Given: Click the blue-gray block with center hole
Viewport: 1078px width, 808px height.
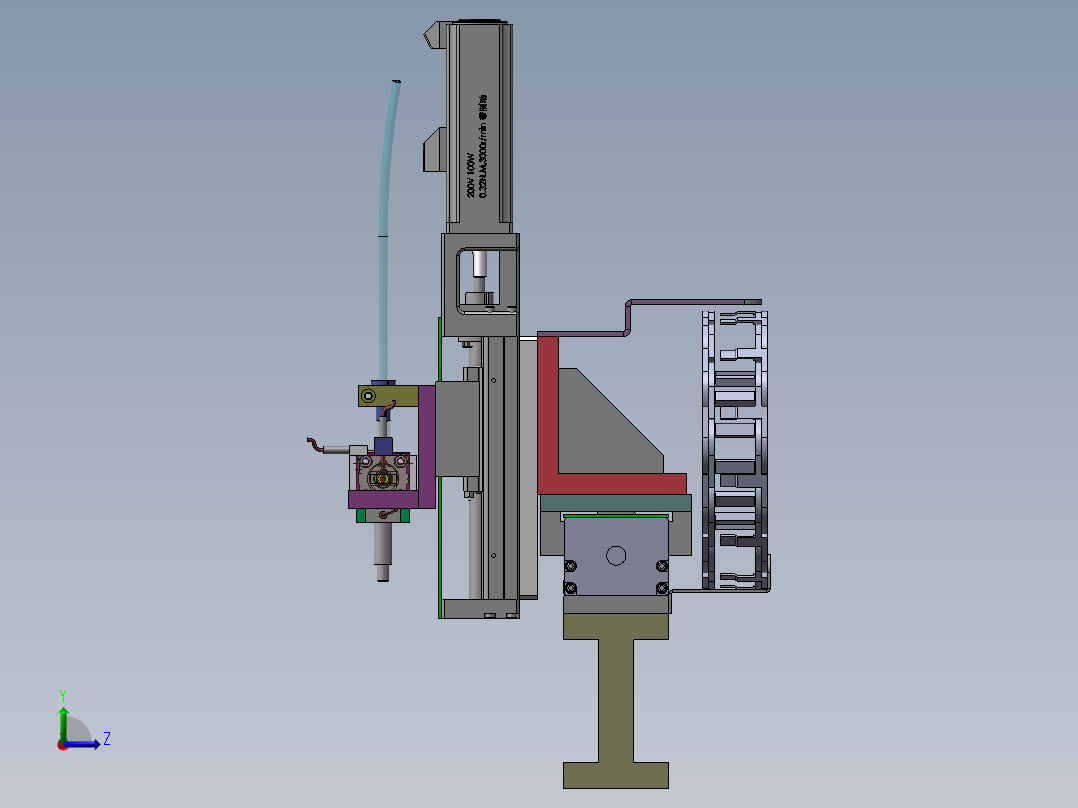Looking at the screenshot, I should 616,556.
